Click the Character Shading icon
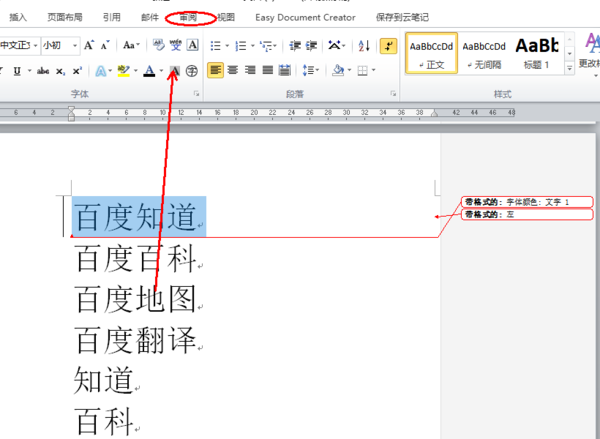Viewport: 600px width, 439px height. (x=174, y=71)
